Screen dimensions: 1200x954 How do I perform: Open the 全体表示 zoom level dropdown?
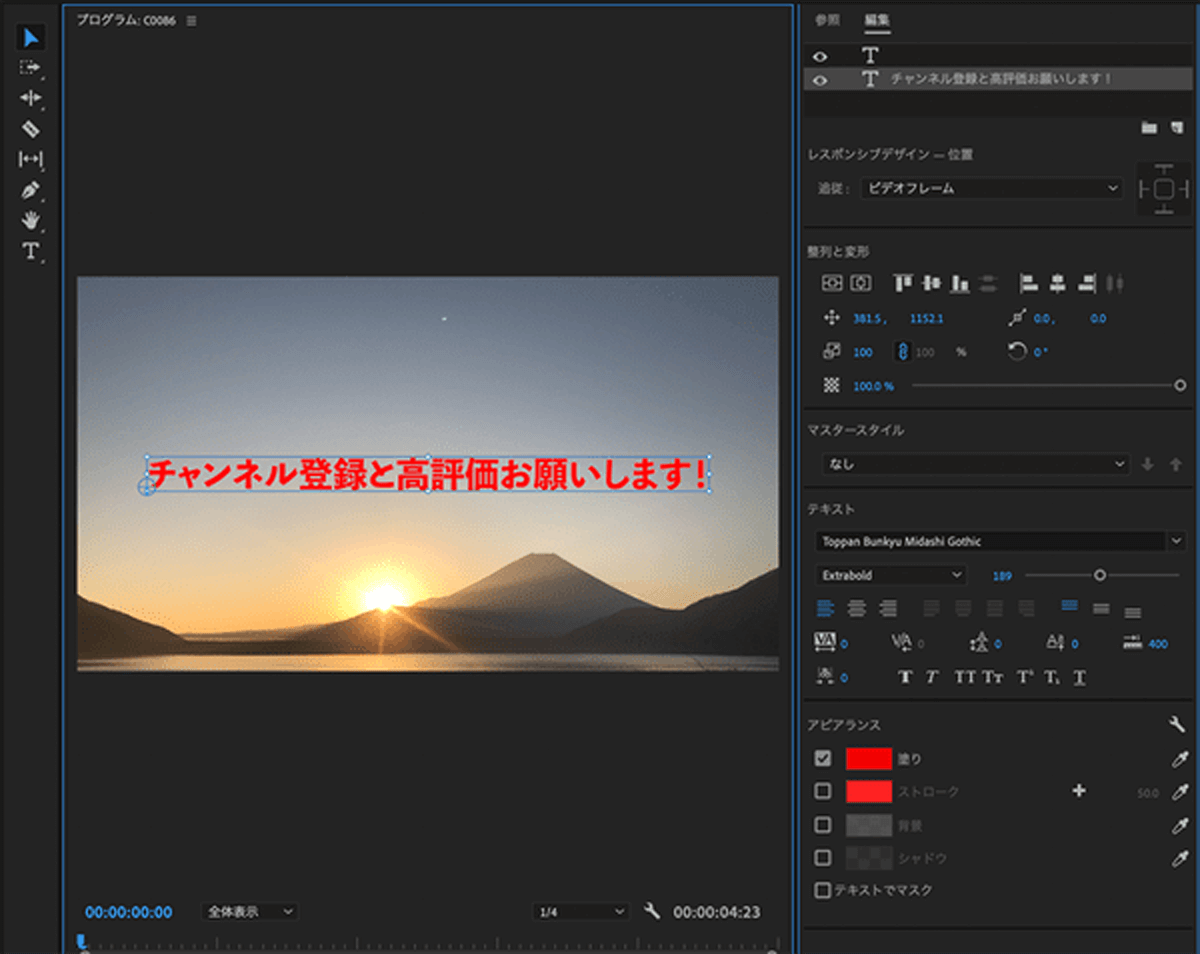coord(249,911)
